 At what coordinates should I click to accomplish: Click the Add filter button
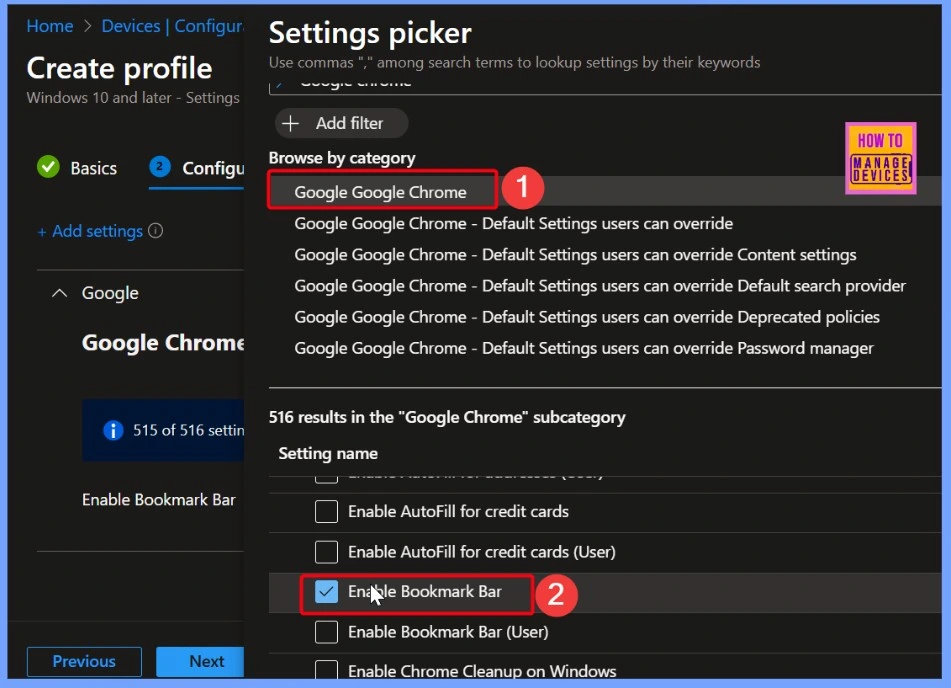(x=341, y=123)
